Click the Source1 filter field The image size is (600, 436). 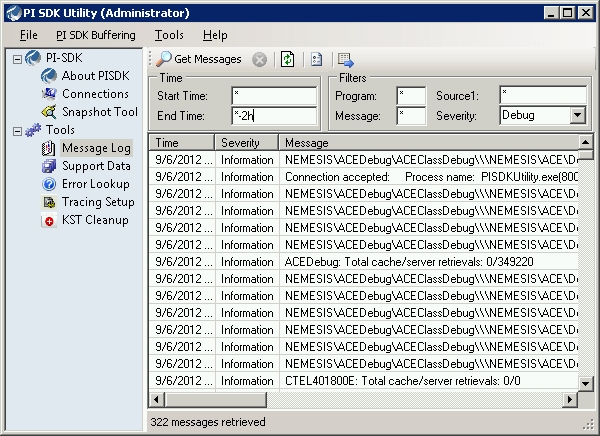[541, 95]
